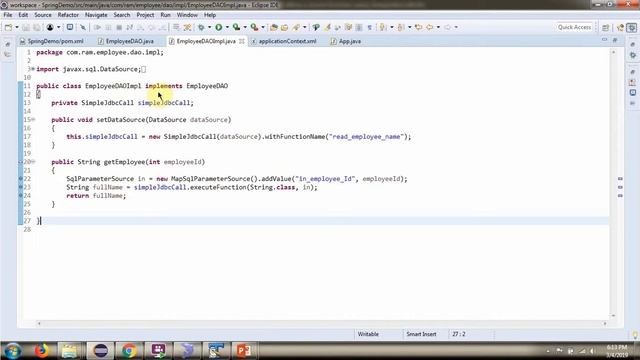Open Google Chrome from the taskbar
Screen dimensions: 640x360
coord(129,351)
